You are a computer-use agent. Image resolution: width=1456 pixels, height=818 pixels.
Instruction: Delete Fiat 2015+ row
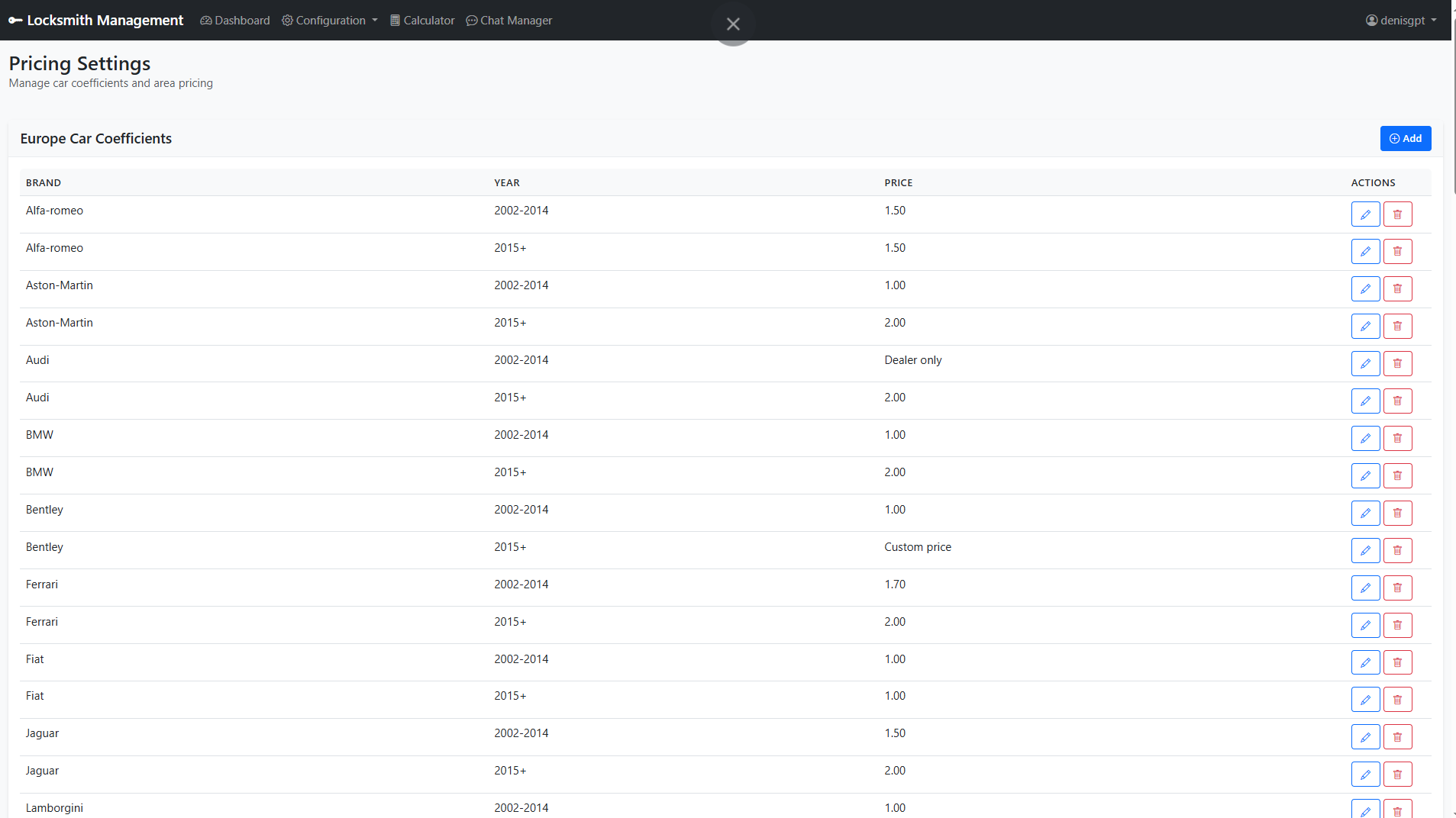pos(1397,700)
